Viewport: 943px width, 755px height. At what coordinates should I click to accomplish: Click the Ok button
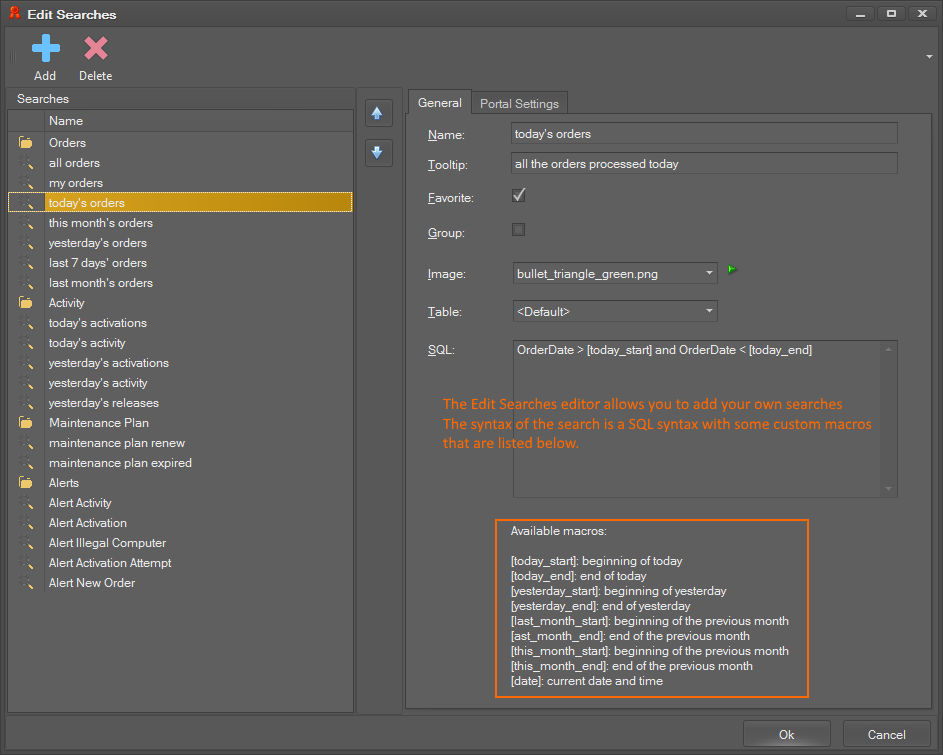click(787, 735)
